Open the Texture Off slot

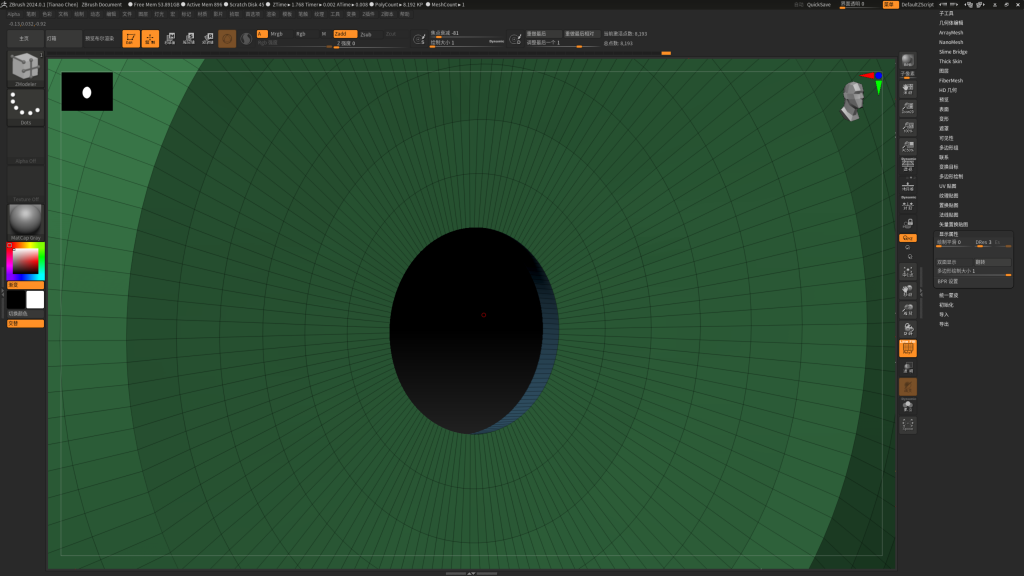tap(25, 184)
